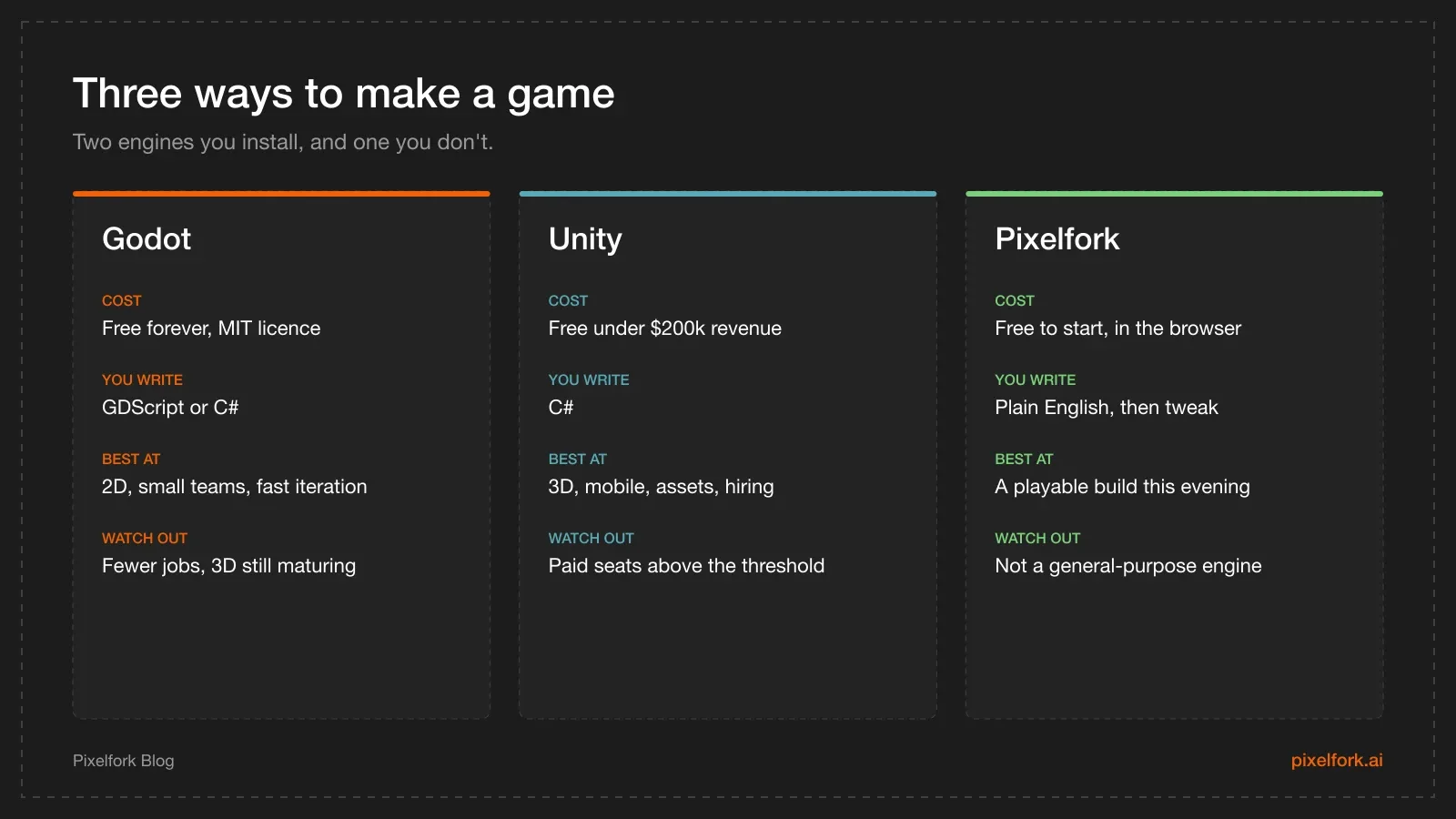Click the COST label in Pixelfork card

[x=1015, y=301]
